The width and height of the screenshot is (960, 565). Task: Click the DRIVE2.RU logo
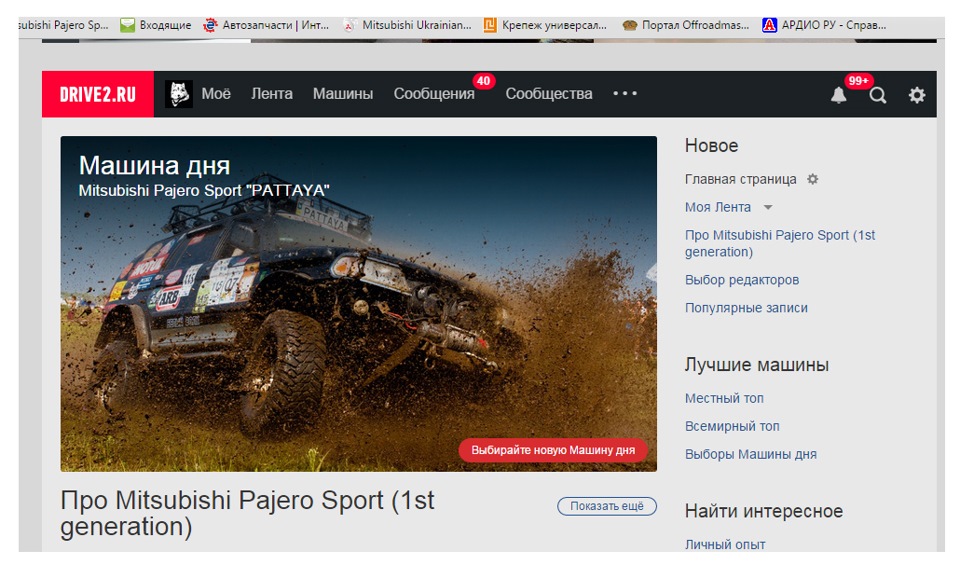click(x=97, y=94)
